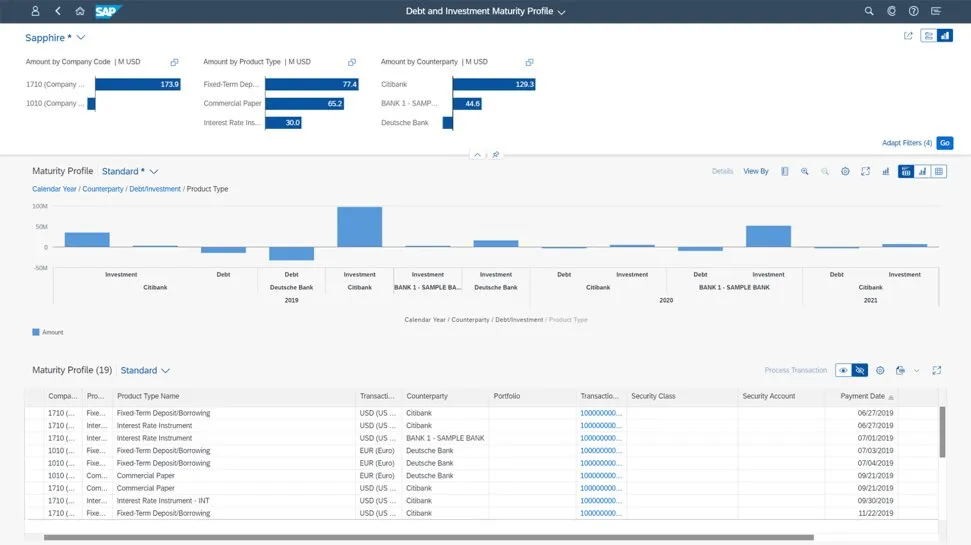This screenshot has height=545, width=971.
Task: Hide details with the crossed-eye toggle
Action: (858, 370)
